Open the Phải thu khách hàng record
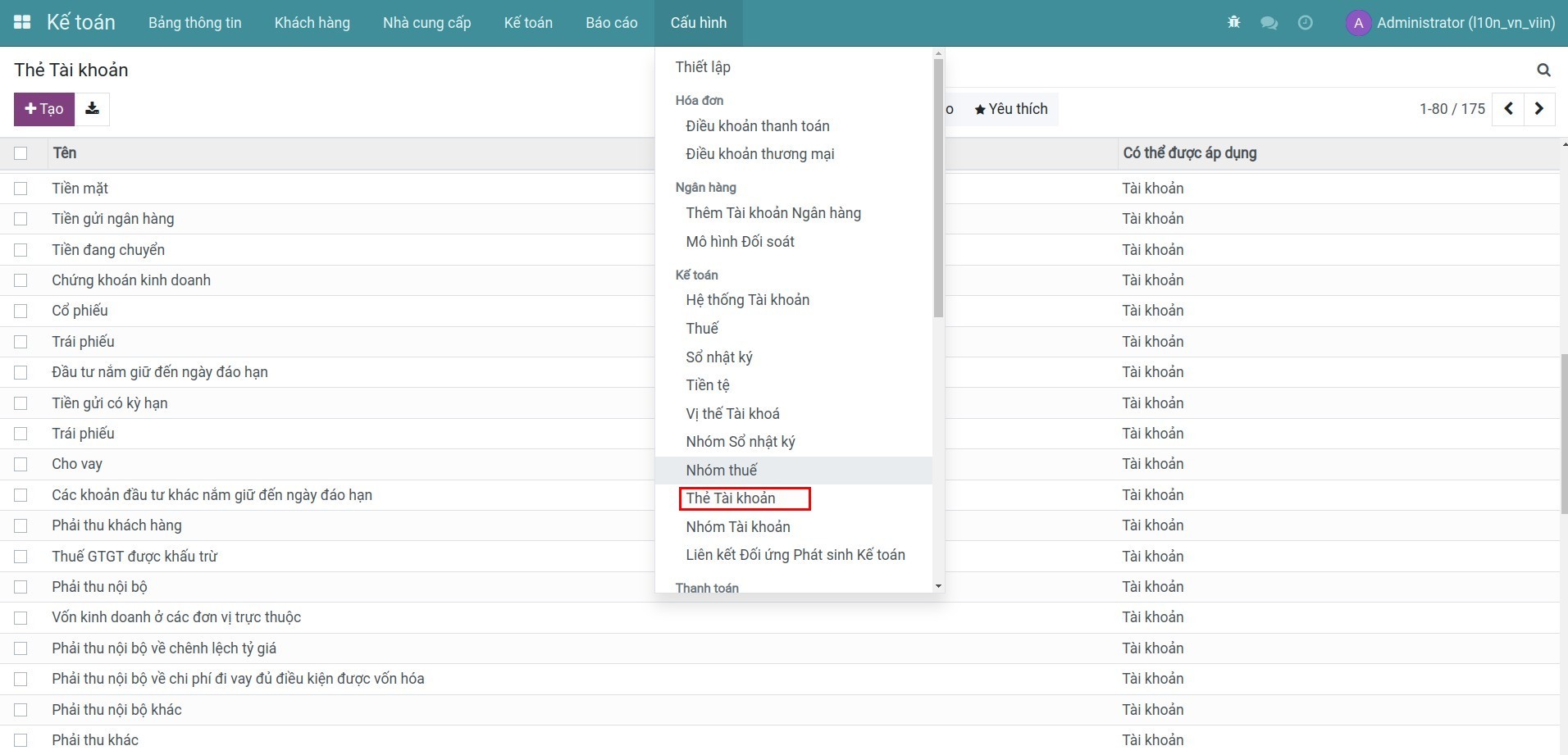The width and height of the screenshot is (1568, 755). pyautogui.click(x=116, y=525)
